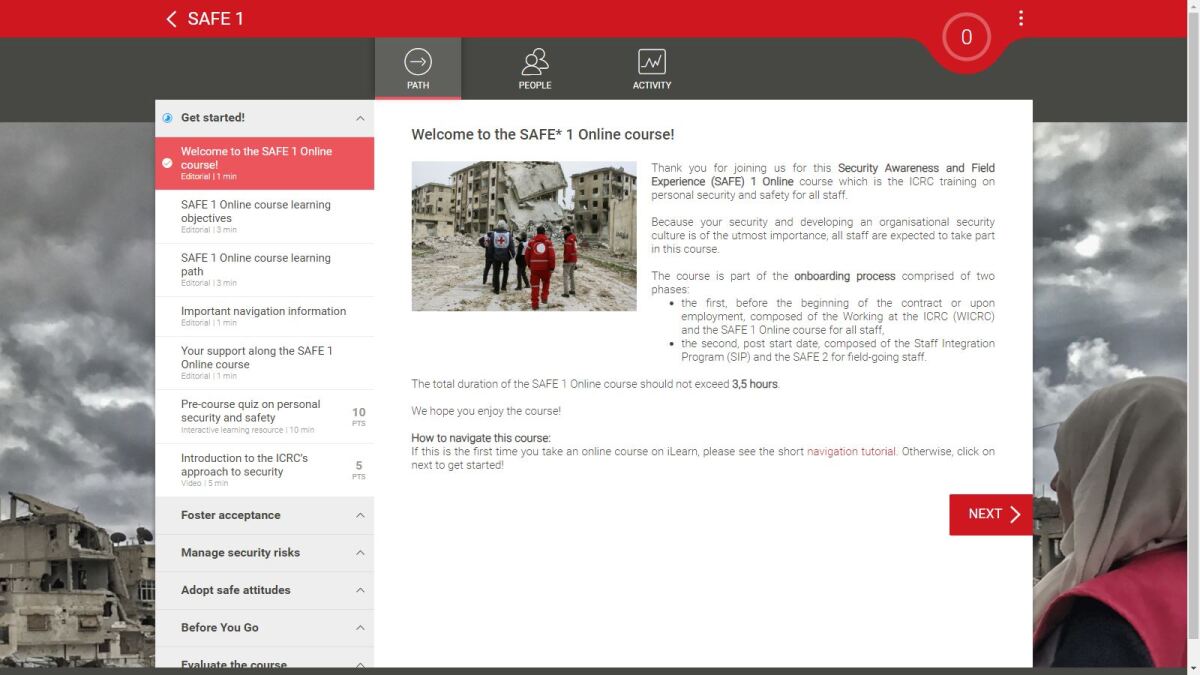
Task: Click the Get started! progress indicator icon
Action: pos(167,118)
